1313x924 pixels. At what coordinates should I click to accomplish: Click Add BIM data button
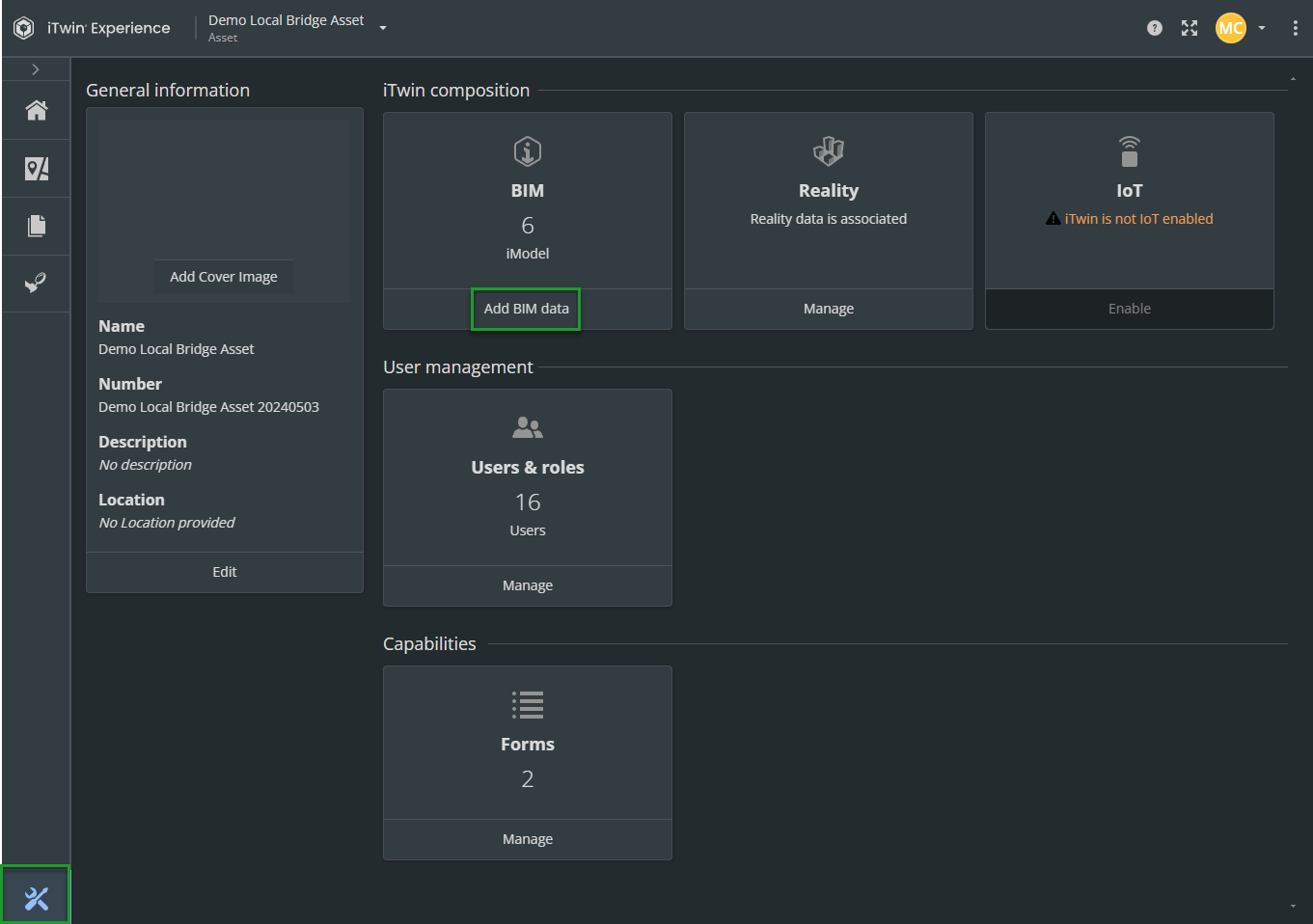point(526,309)
